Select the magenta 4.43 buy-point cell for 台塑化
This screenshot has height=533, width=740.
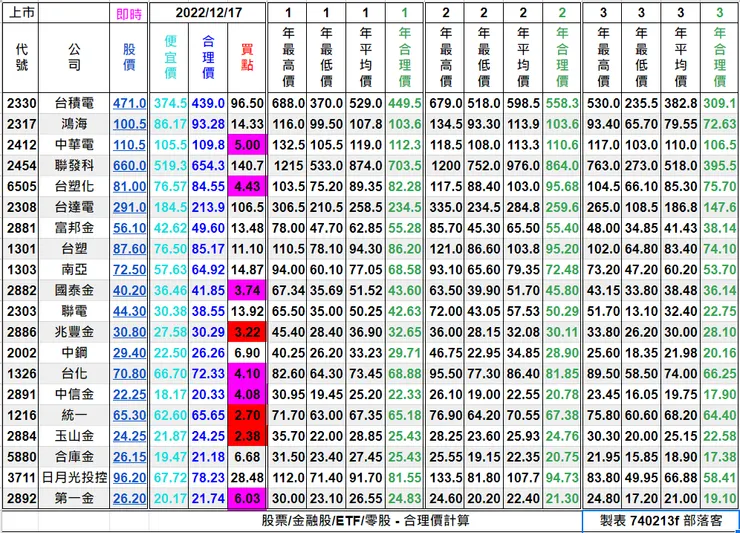coord(247,186)
